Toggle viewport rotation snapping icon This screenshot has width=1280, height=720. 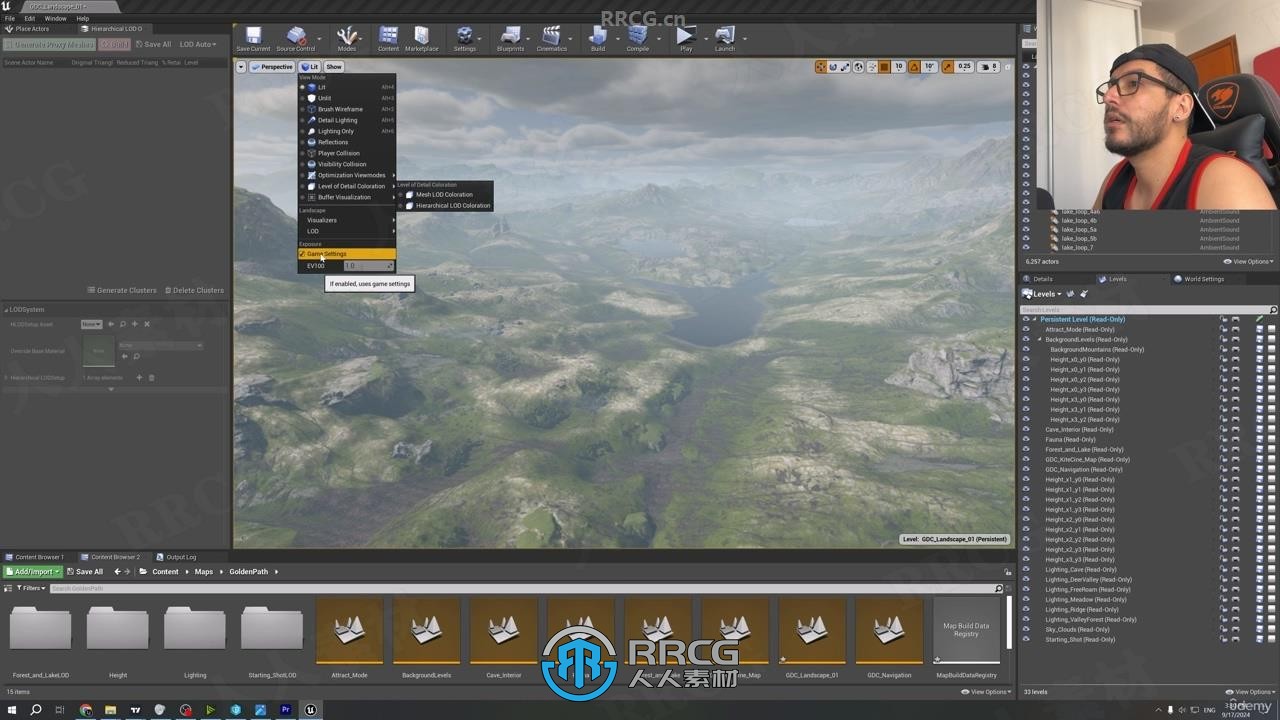point(913,67)
